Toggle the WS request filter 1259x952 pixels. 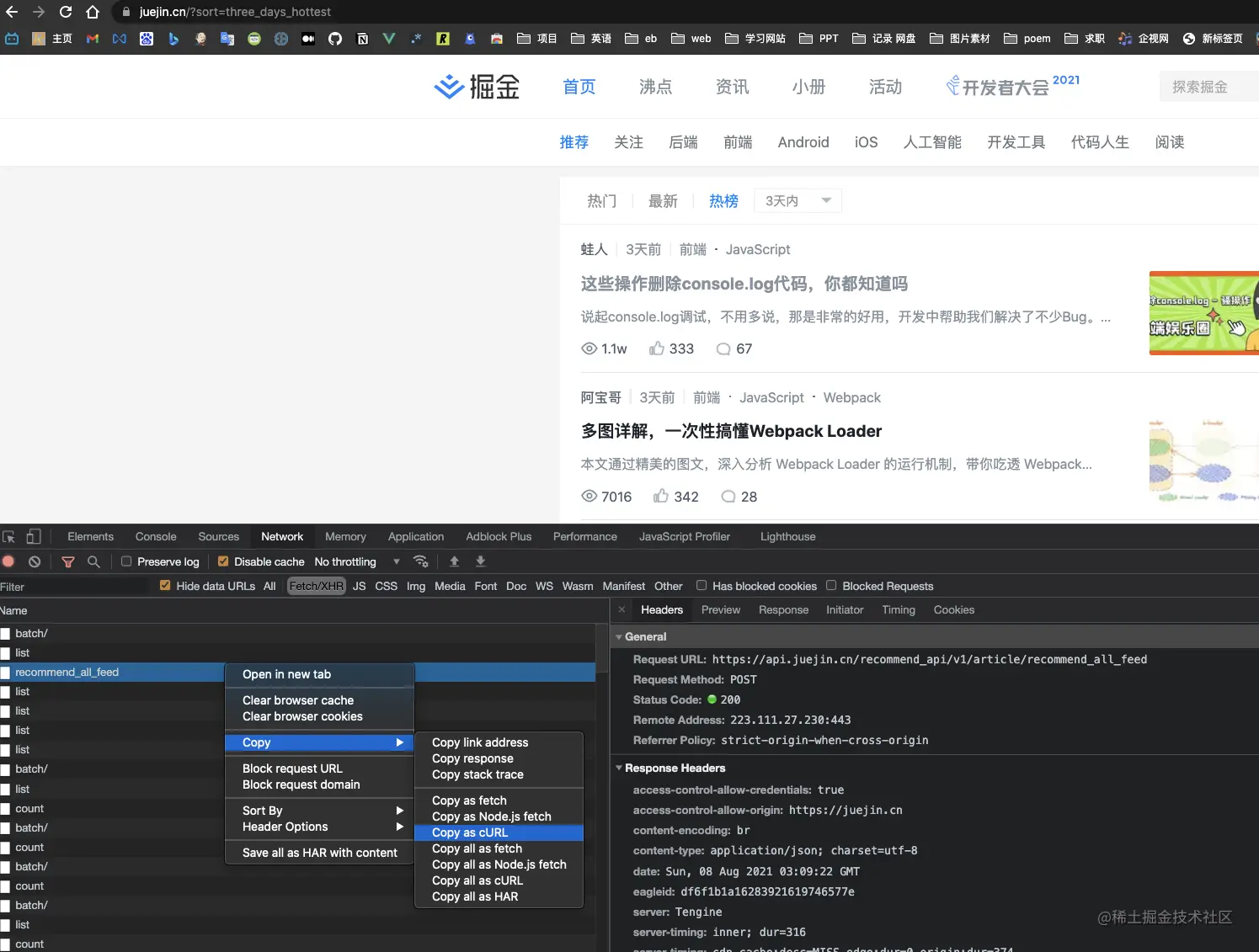[545, 586]
